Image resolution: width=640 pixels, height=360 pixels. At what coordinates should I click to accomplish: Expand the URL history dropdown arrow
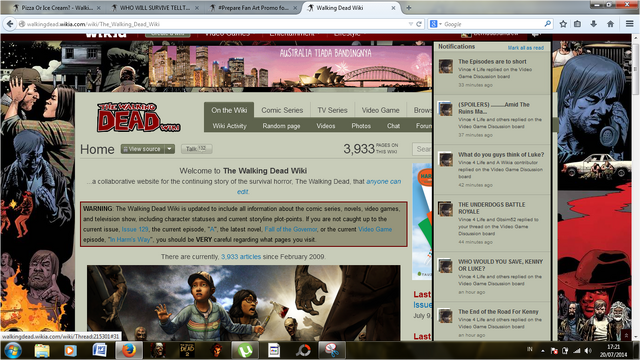[x=411, y=24]
